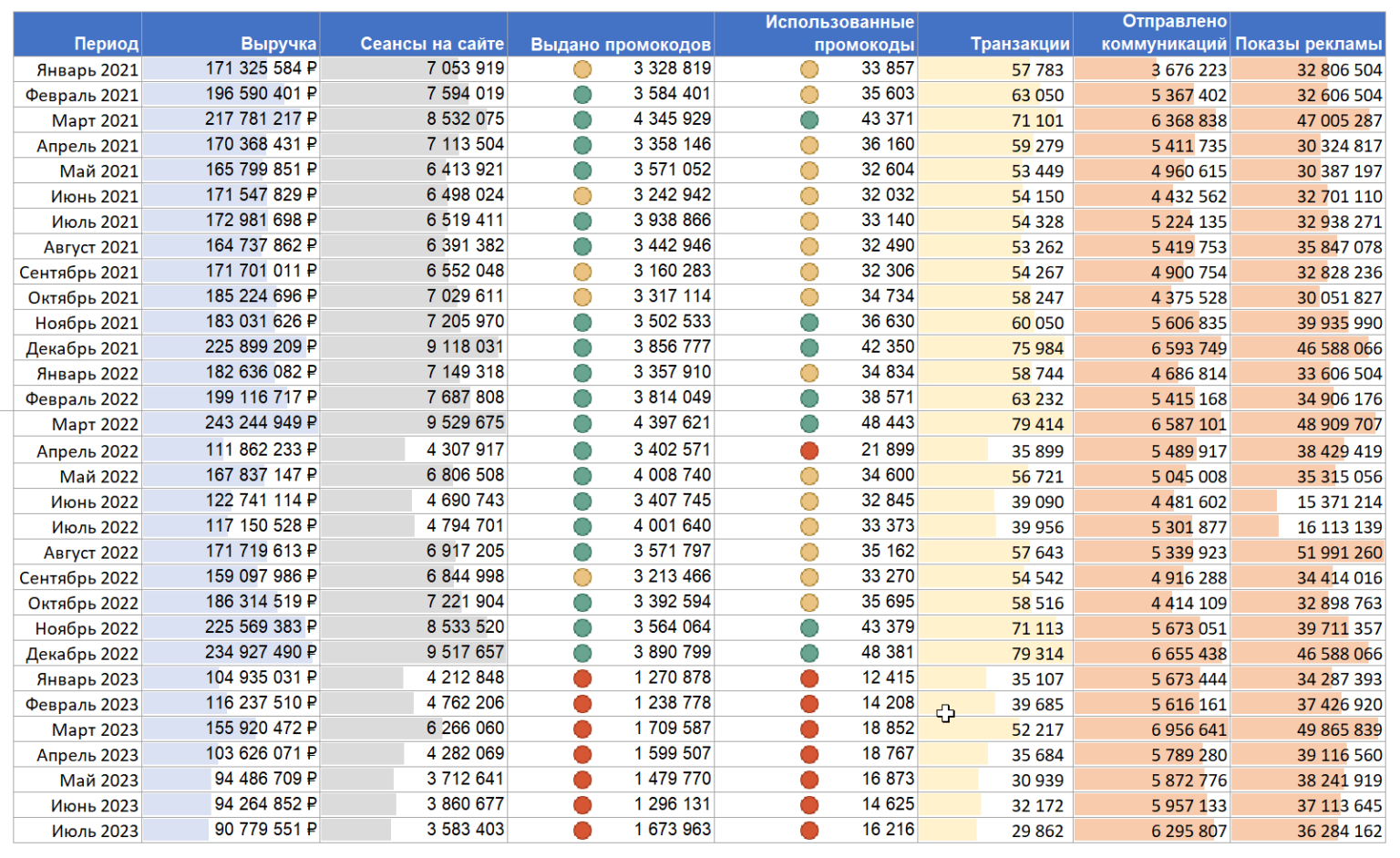Screen dimensions: 1400x858
Task: Click the yellow circle next to 3 213 466
Action: tap(582, 577)
